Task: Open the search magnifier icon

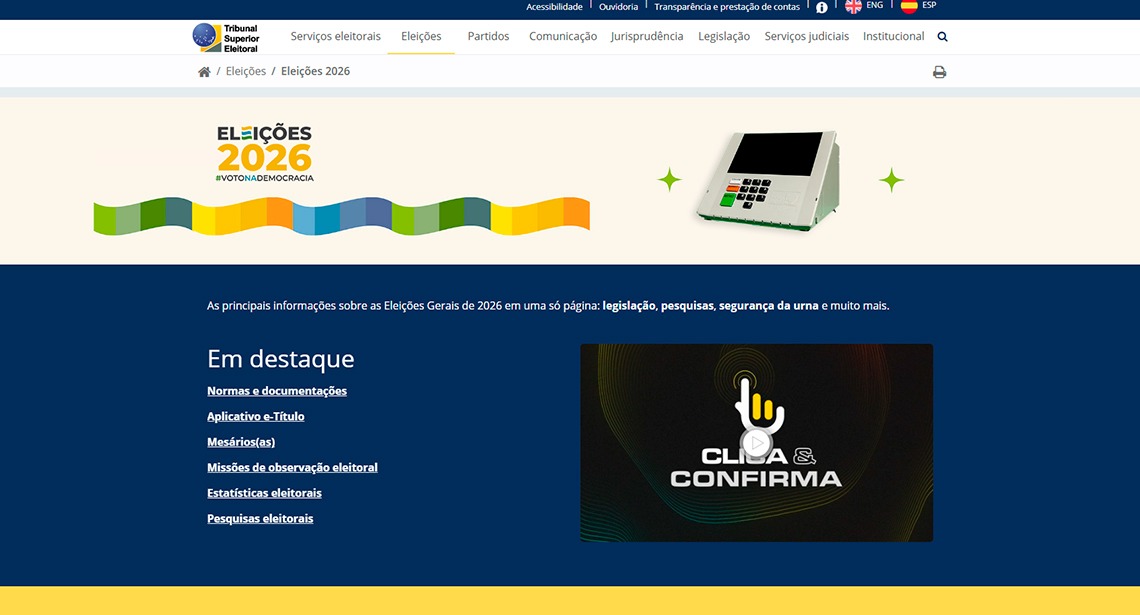Action: point(942,36)
